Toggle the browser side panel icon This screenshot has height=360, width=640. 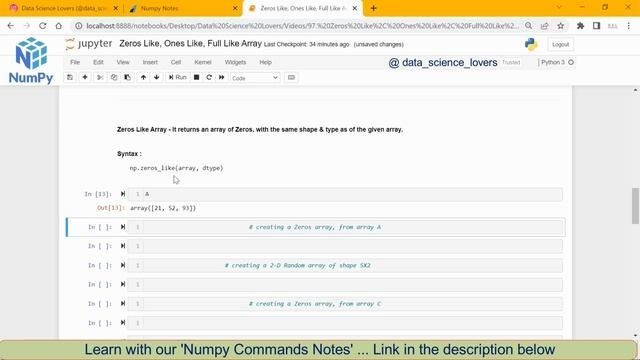click(596, 26)
